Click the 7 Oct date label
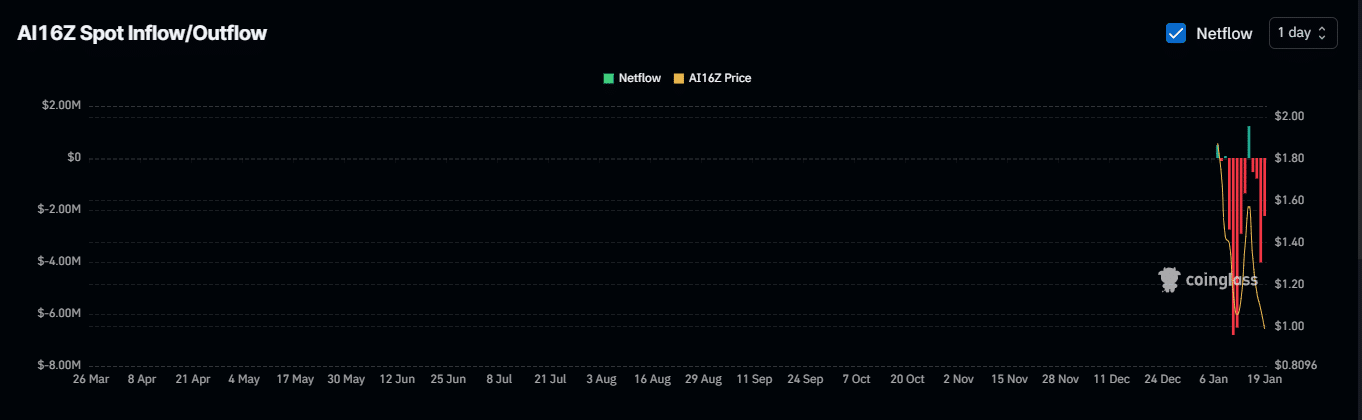1362x420 pixels. pos(856,380)
